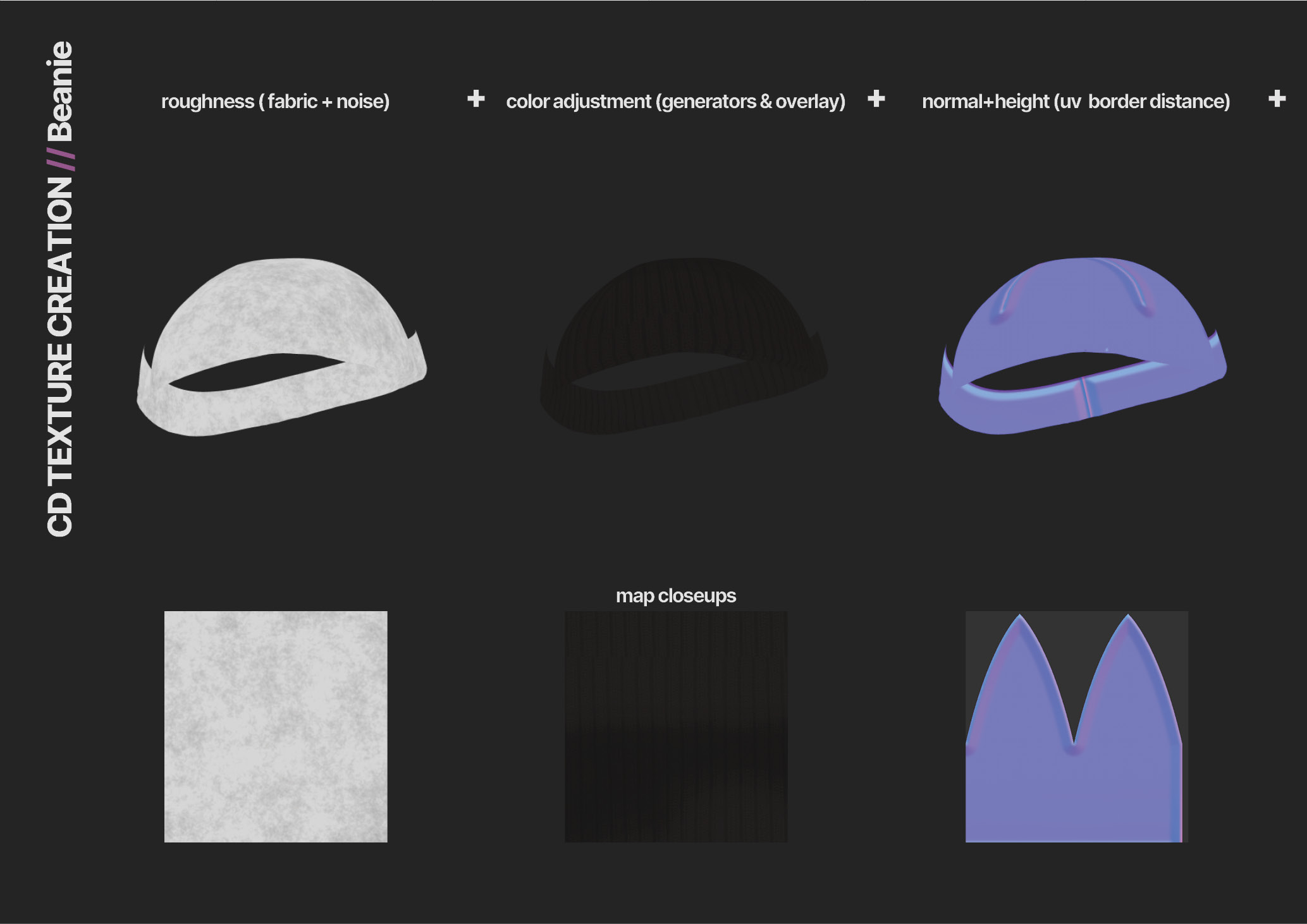The height and width of the screenshot is (924, 1307).
Task: Select the dark knit fabric closeup square
Action: (676, 726)
